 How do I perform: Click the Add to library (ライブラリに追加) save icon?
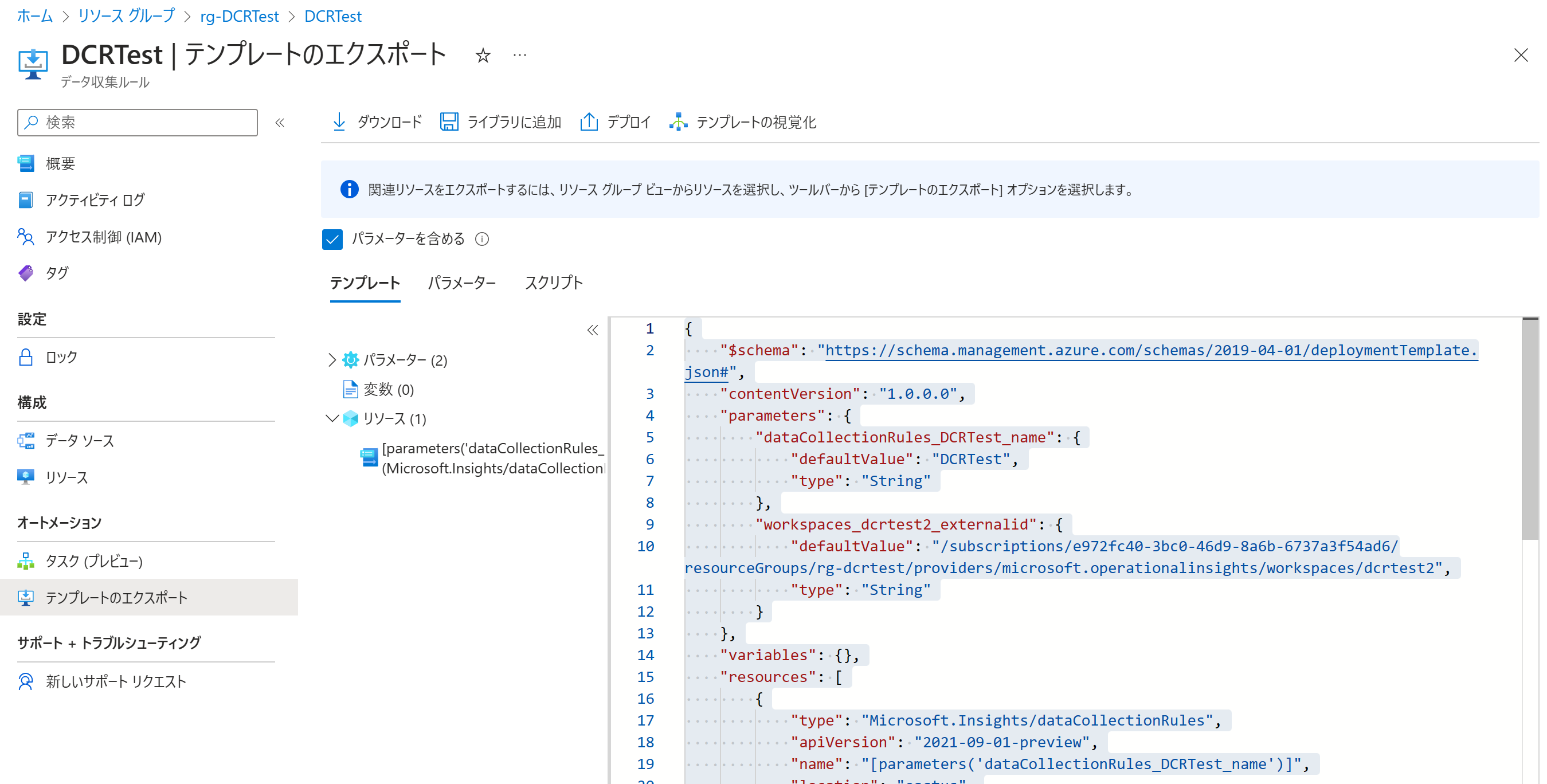coord(449,122)
